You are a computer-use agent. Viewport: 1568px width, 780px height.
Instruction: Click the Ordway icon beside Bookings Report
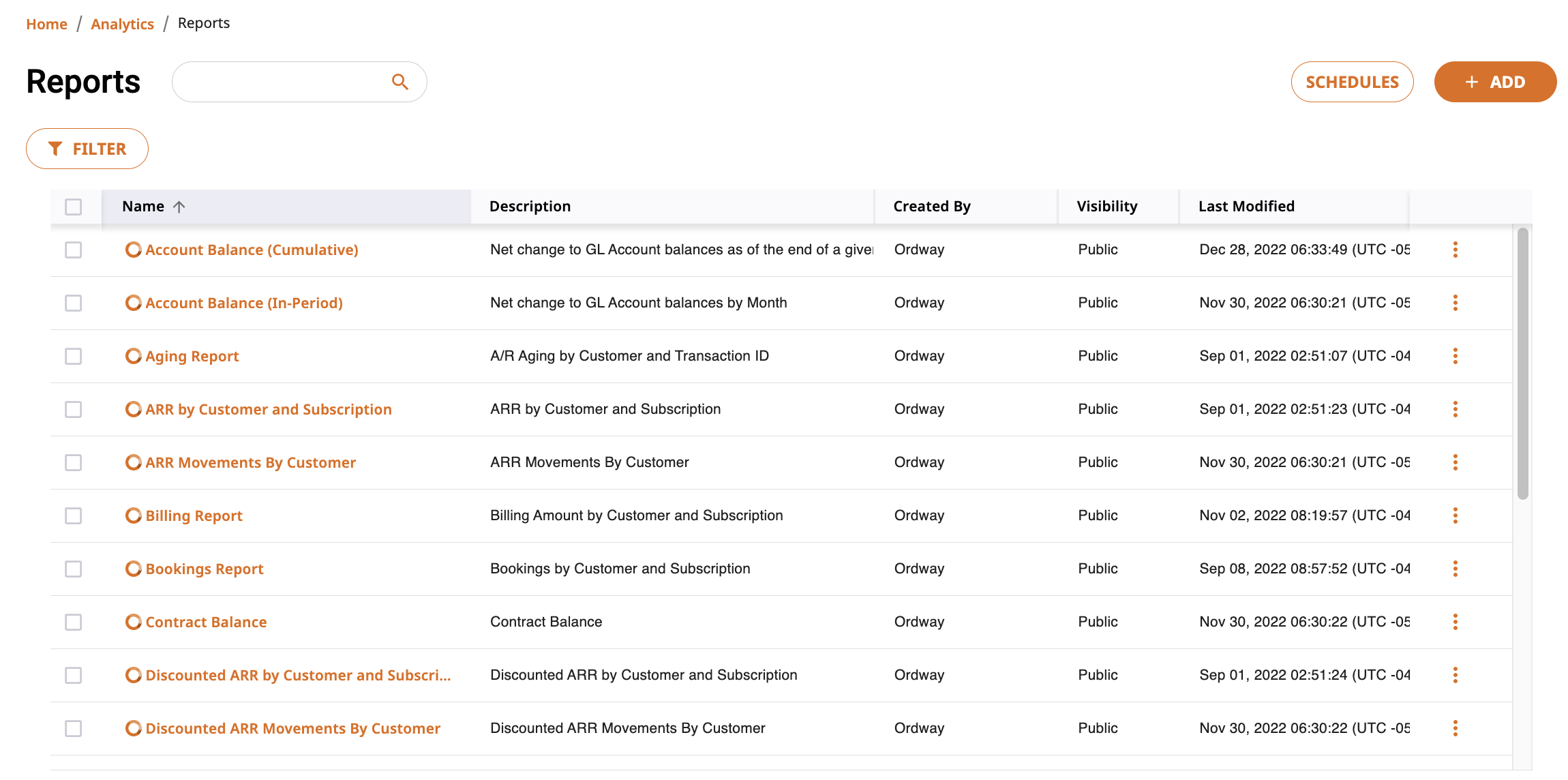click(134, 569)
